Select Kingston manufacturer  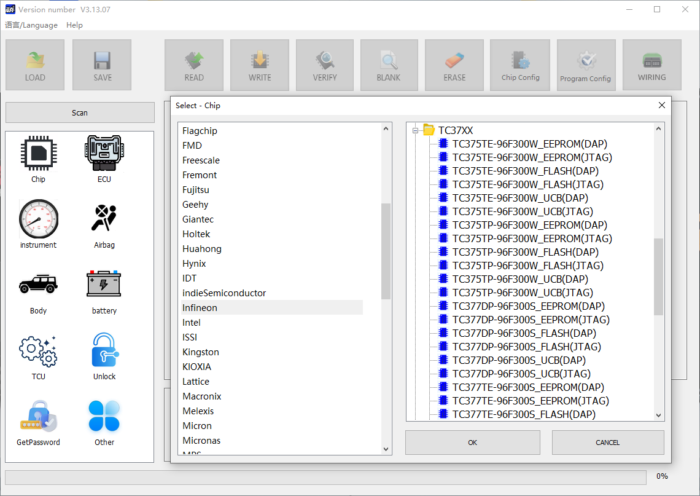pos(200,352)
